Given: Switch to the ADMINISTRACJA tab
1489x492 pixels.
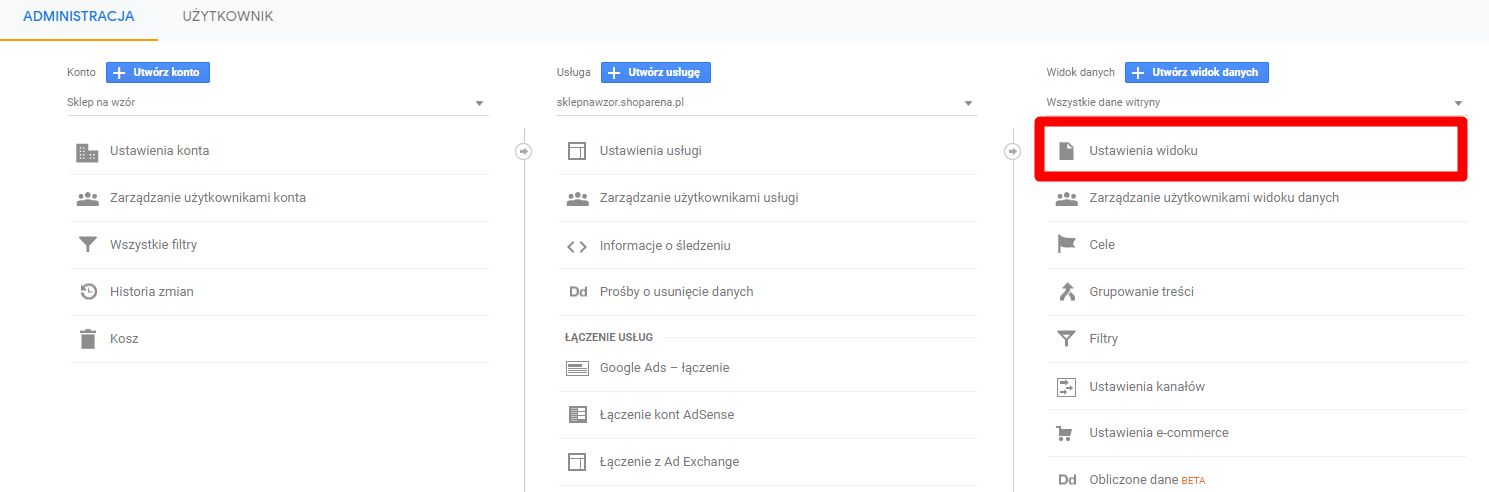Looking at the screenshot, I should click(x=79, y=17).
